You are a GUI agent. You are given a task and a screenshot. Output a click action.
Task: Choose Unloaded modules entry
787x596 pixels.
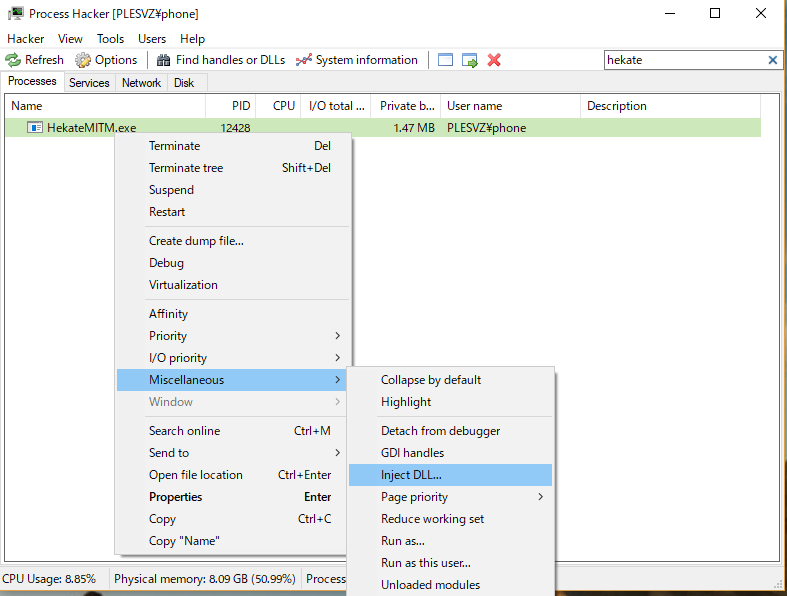click(450, 585)
